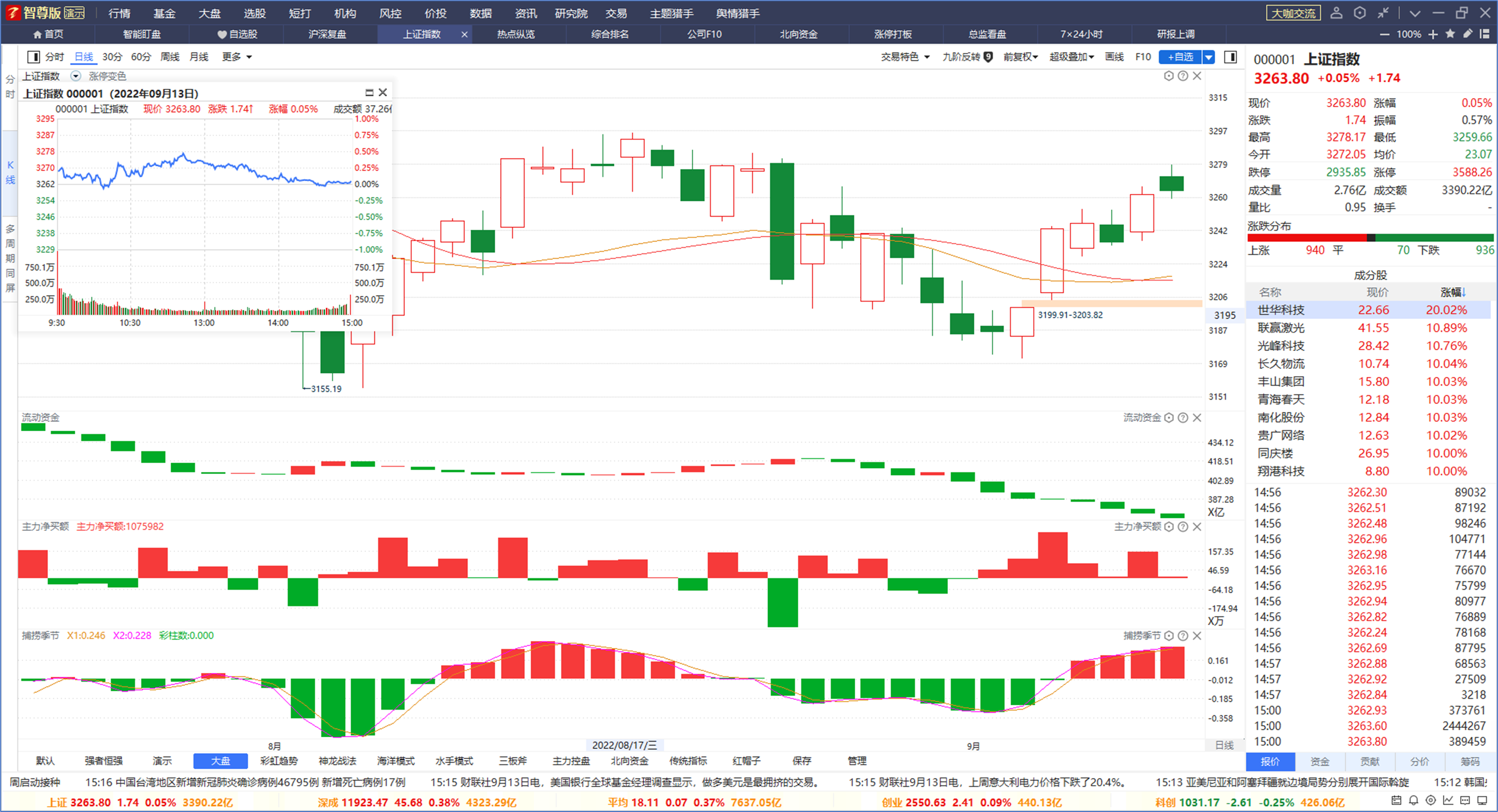The height and width of the screenshot is (812, 1498).
Task: Toggle right quote panel visibility icon
Action: point(1231,57)
